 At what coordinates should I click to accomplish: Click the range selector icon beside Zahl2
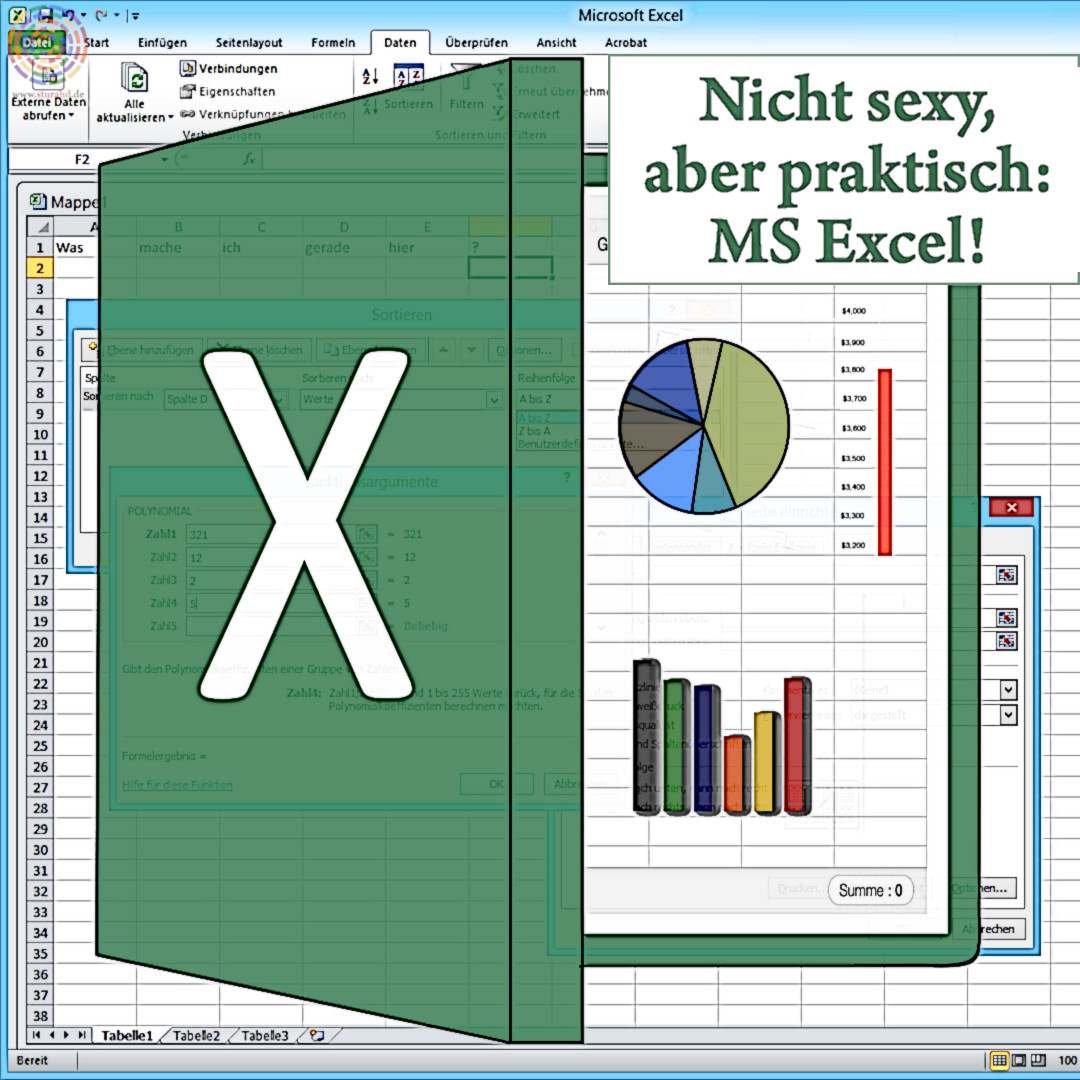366,557
